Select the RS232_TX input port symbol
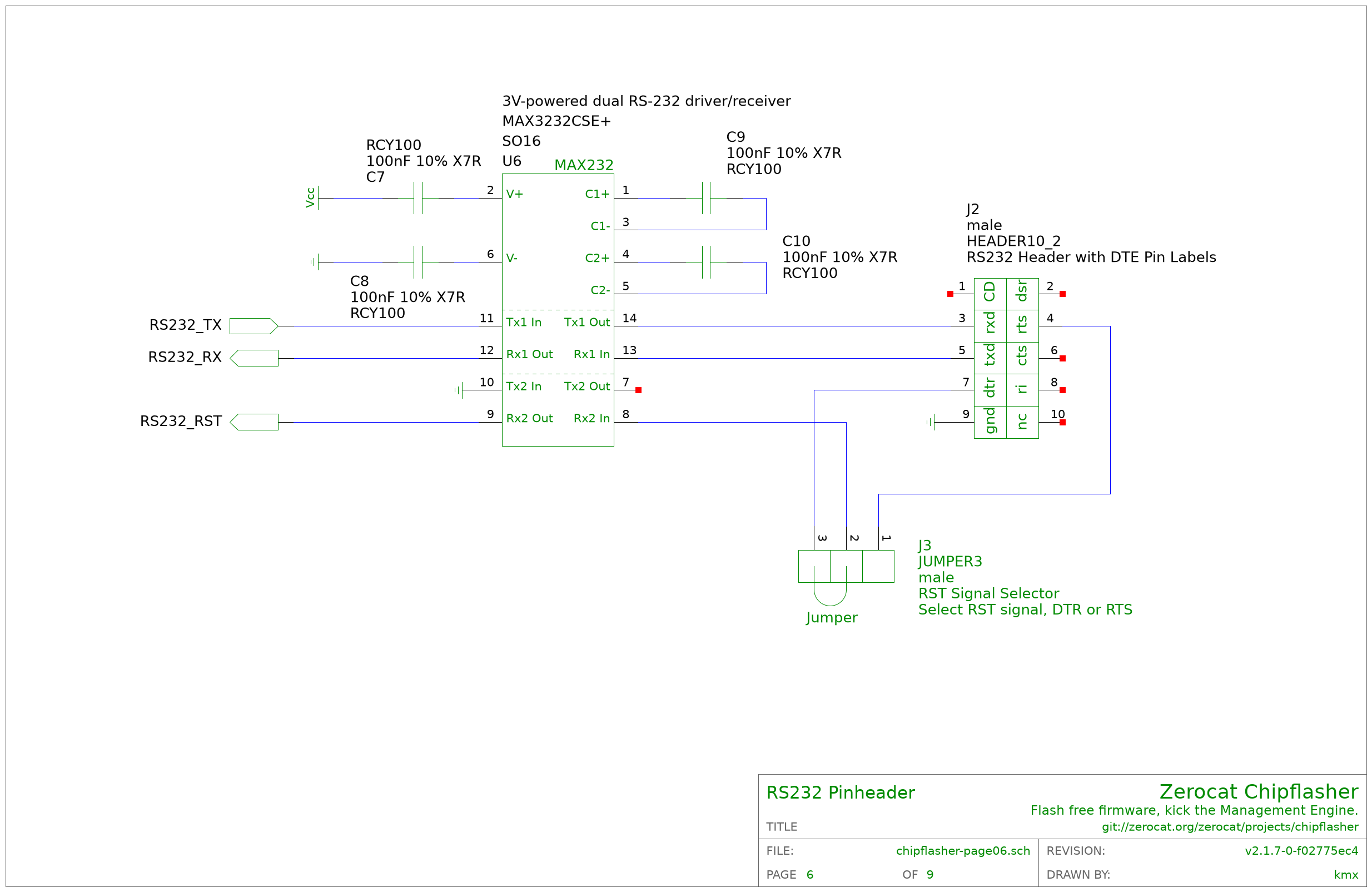The image size is (1372, 892). click(x=253, y=326)
